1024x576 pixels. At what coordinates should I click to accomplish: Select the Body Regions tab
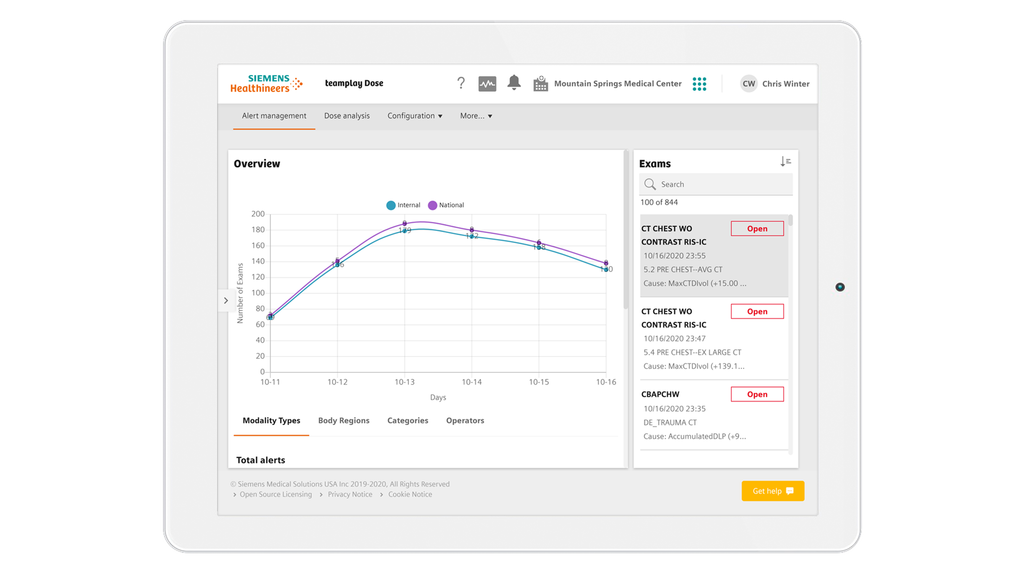pos(344,420)
